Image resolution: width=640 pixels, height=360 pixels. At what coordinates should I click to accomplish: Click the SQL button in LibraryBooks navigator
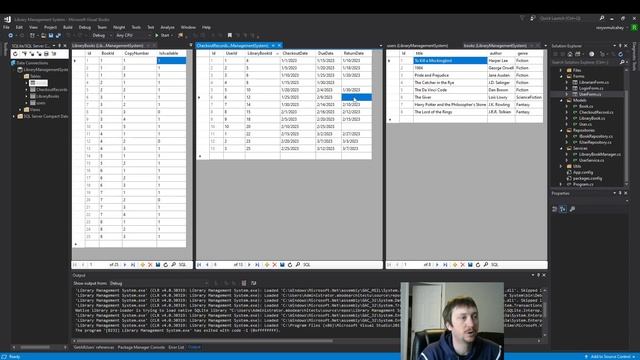182,265
